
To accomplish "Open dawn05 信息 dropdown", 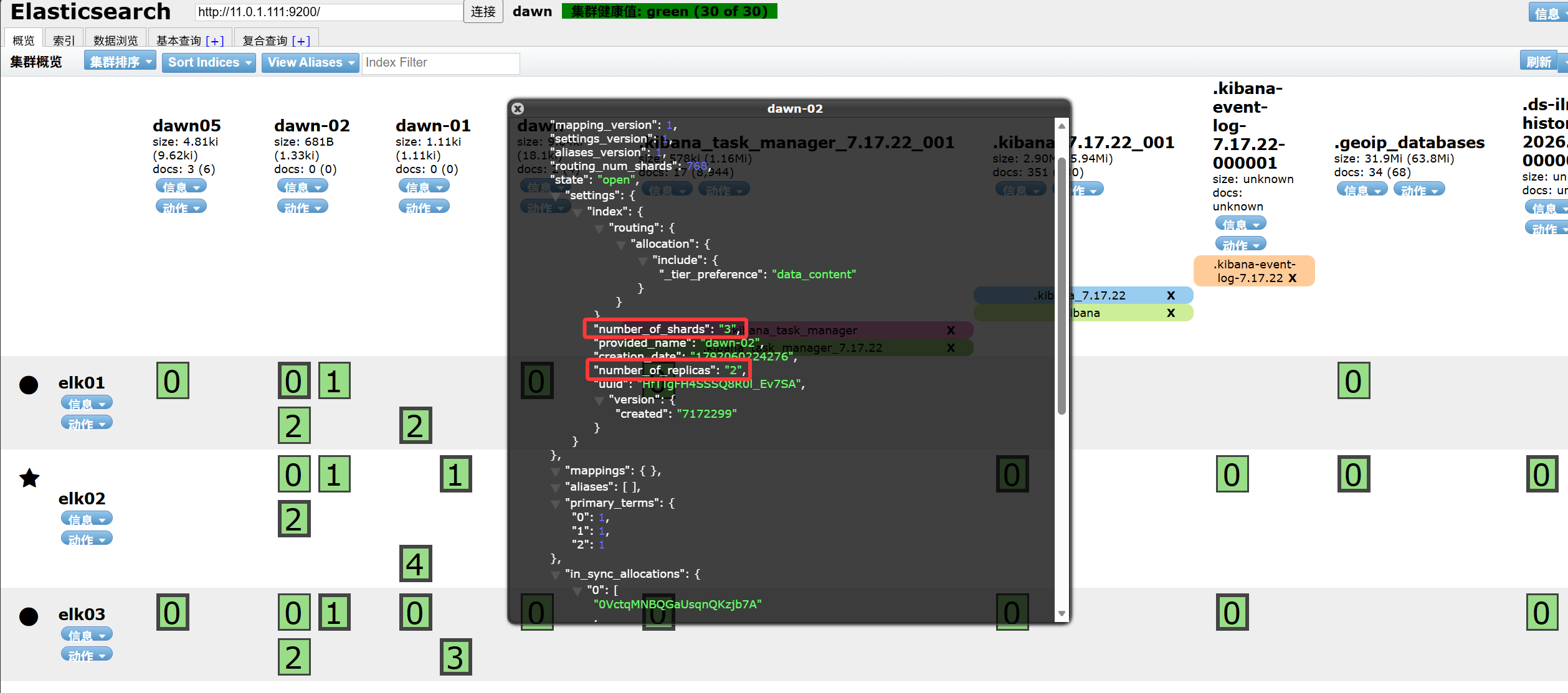I will [x=181, y=186].
